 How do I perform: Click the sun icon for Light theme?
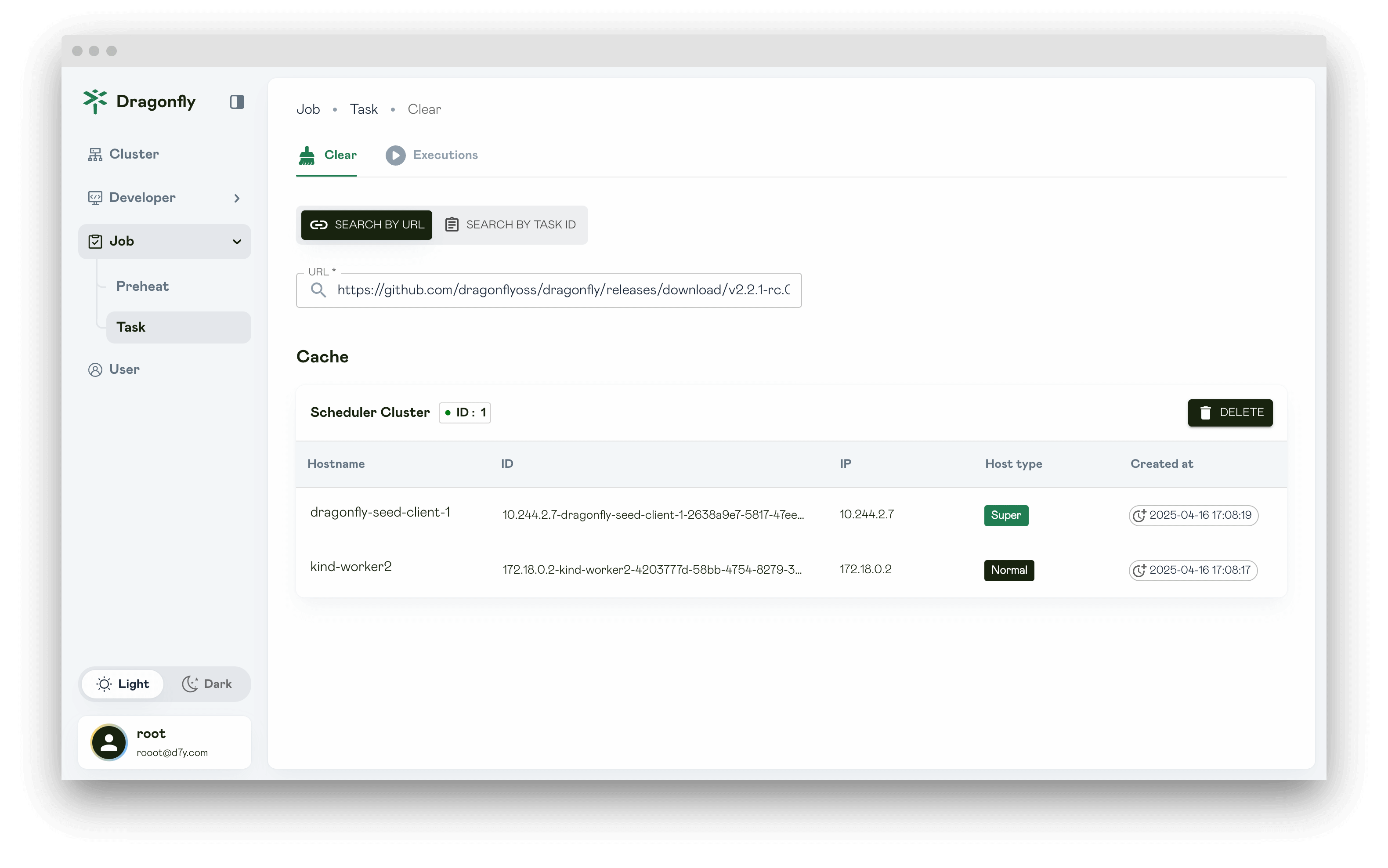pos(104,684)
